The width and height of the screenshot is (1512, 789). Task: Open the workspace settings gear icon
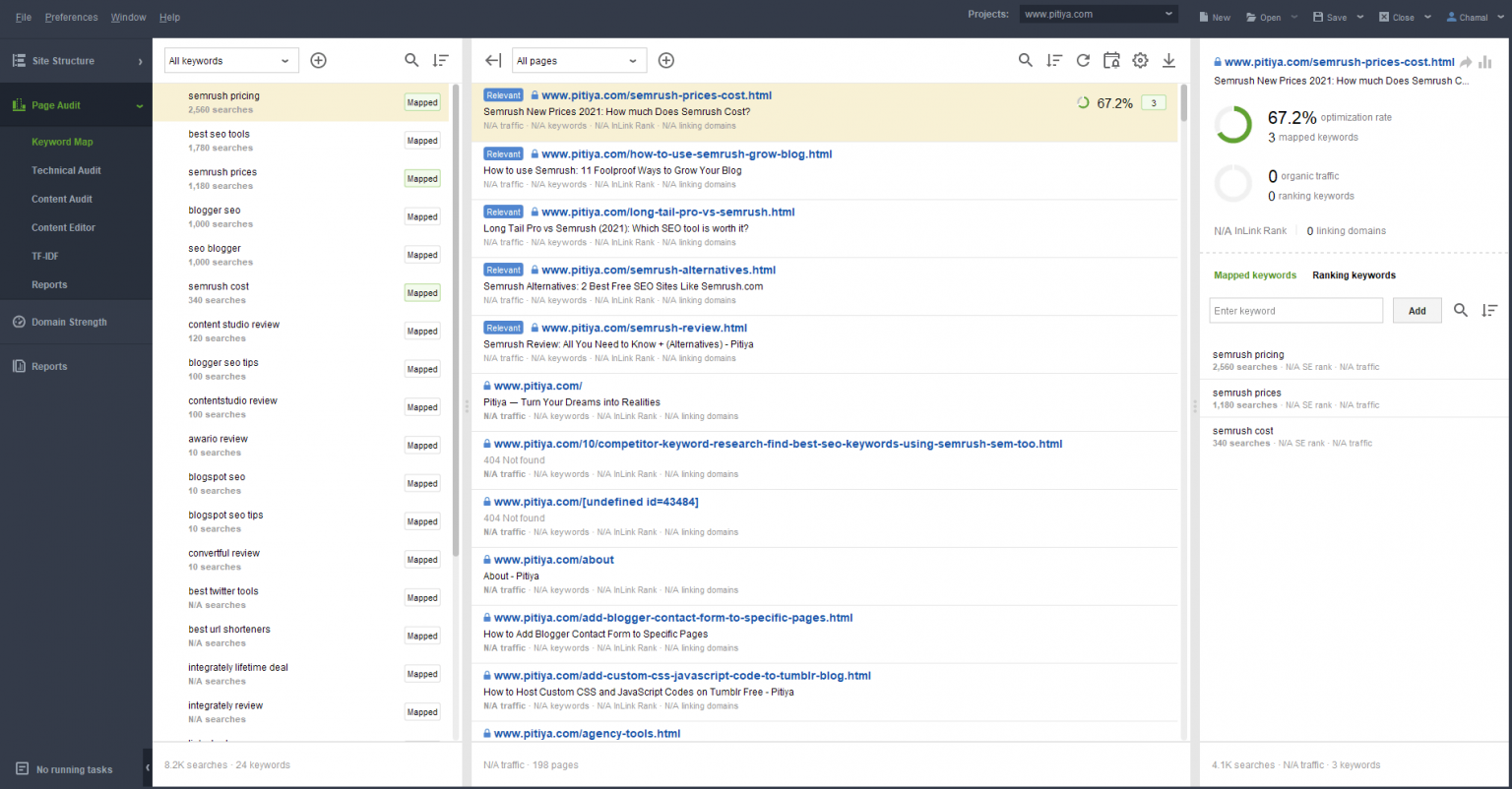pyautogui.click(x=1140, y=60)
